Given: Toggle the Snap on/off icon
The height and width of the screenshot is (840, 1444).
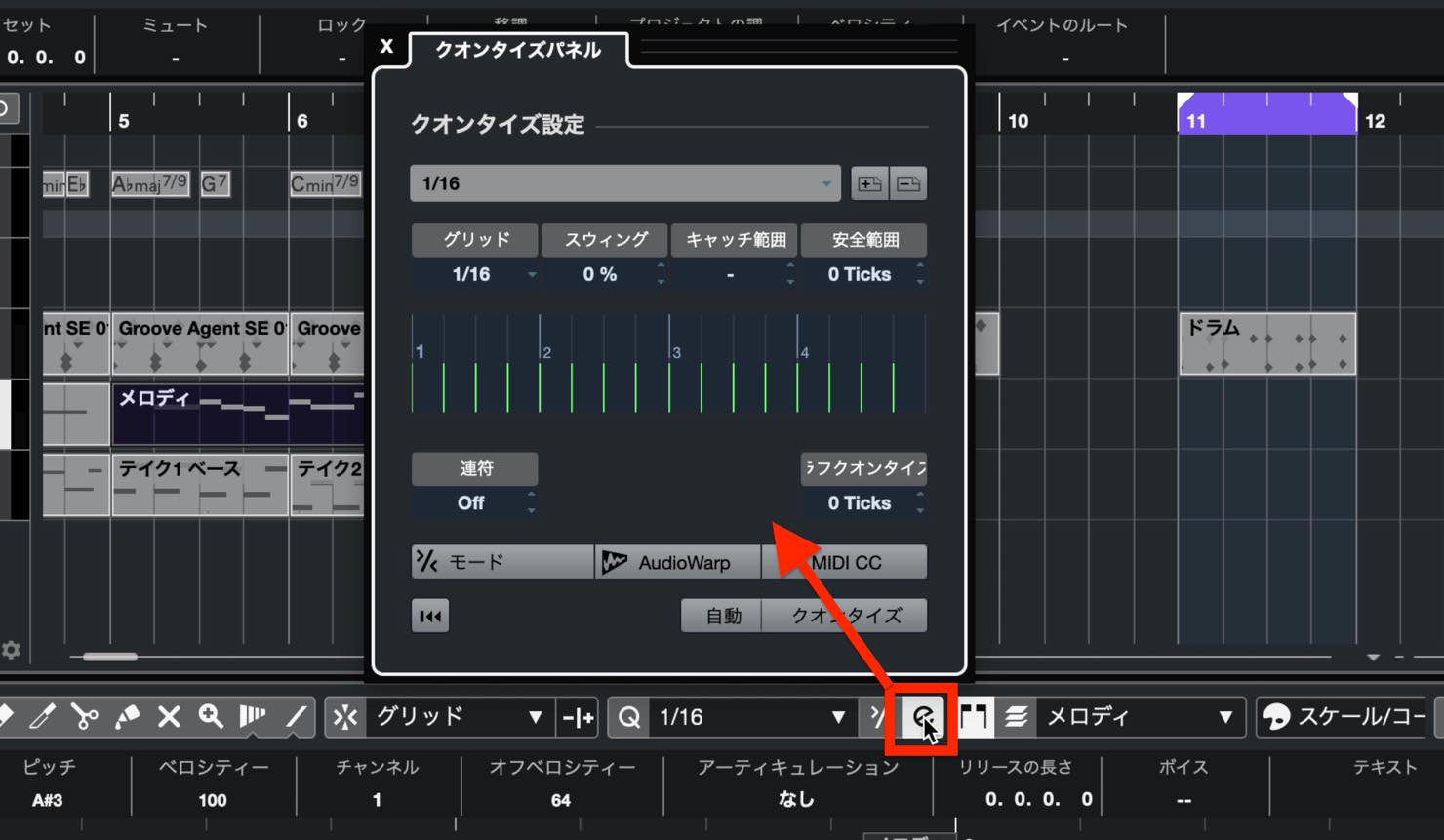Looking at the screenshot, I should (x=345, y=717).
